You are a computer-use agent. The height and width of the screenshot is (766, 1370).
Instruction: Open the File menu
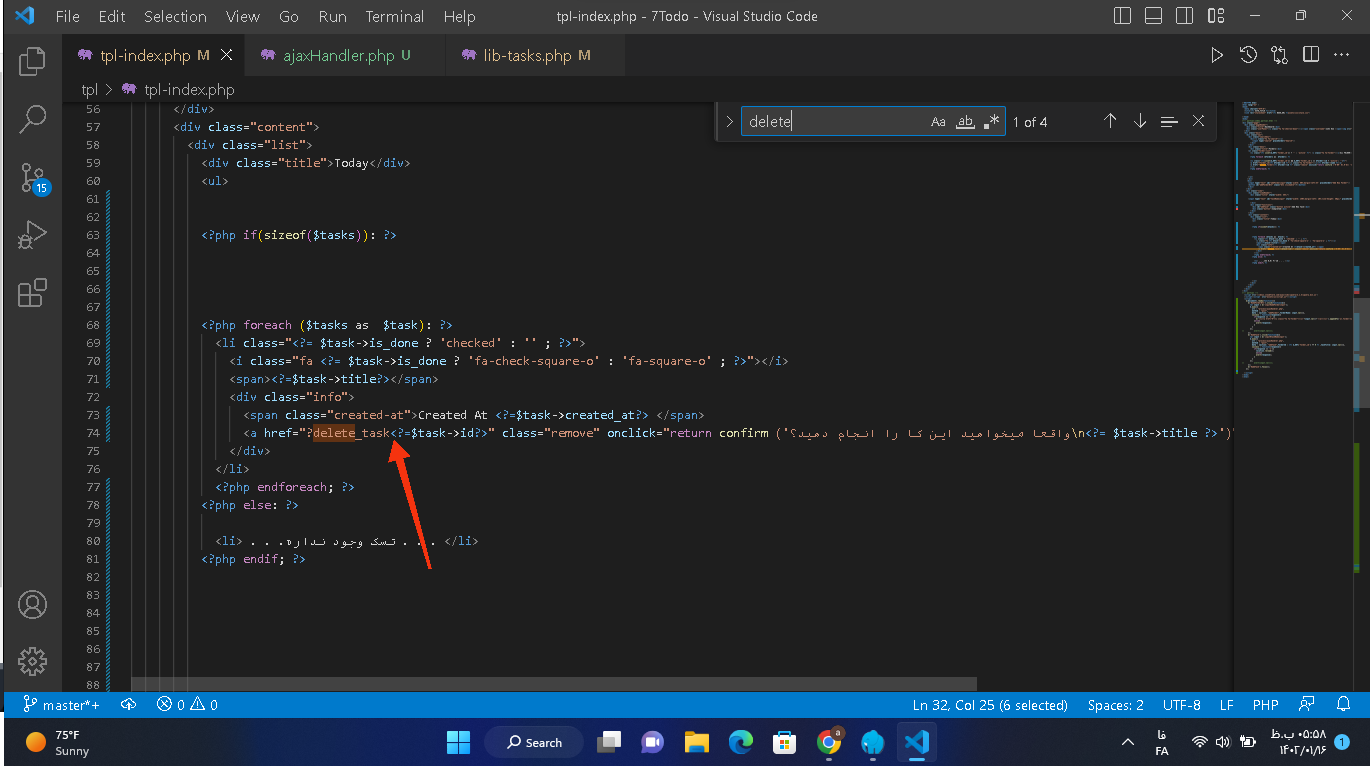click(x=68, y=16)
